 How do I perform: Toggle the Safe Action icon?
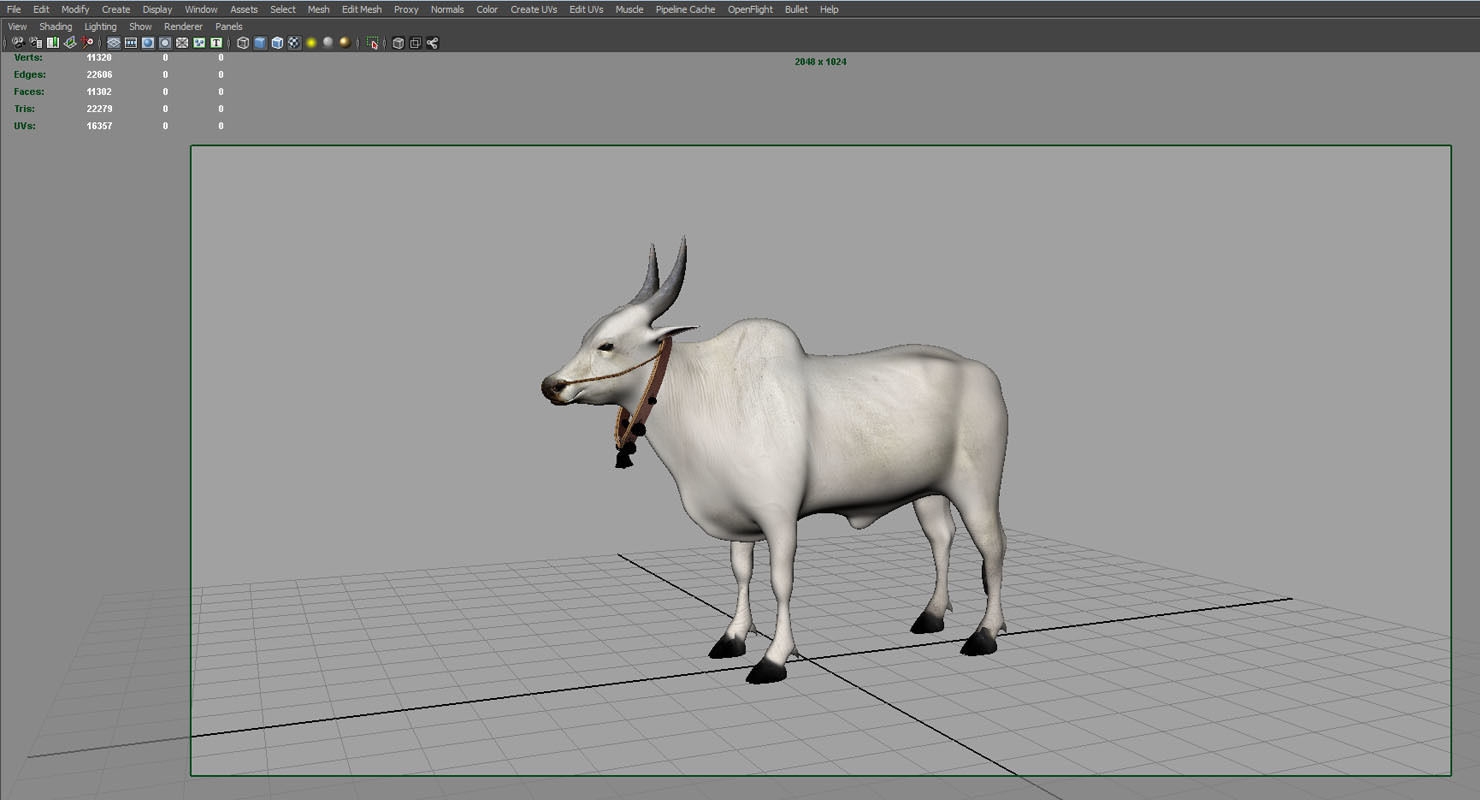click(x=199, y=43)
